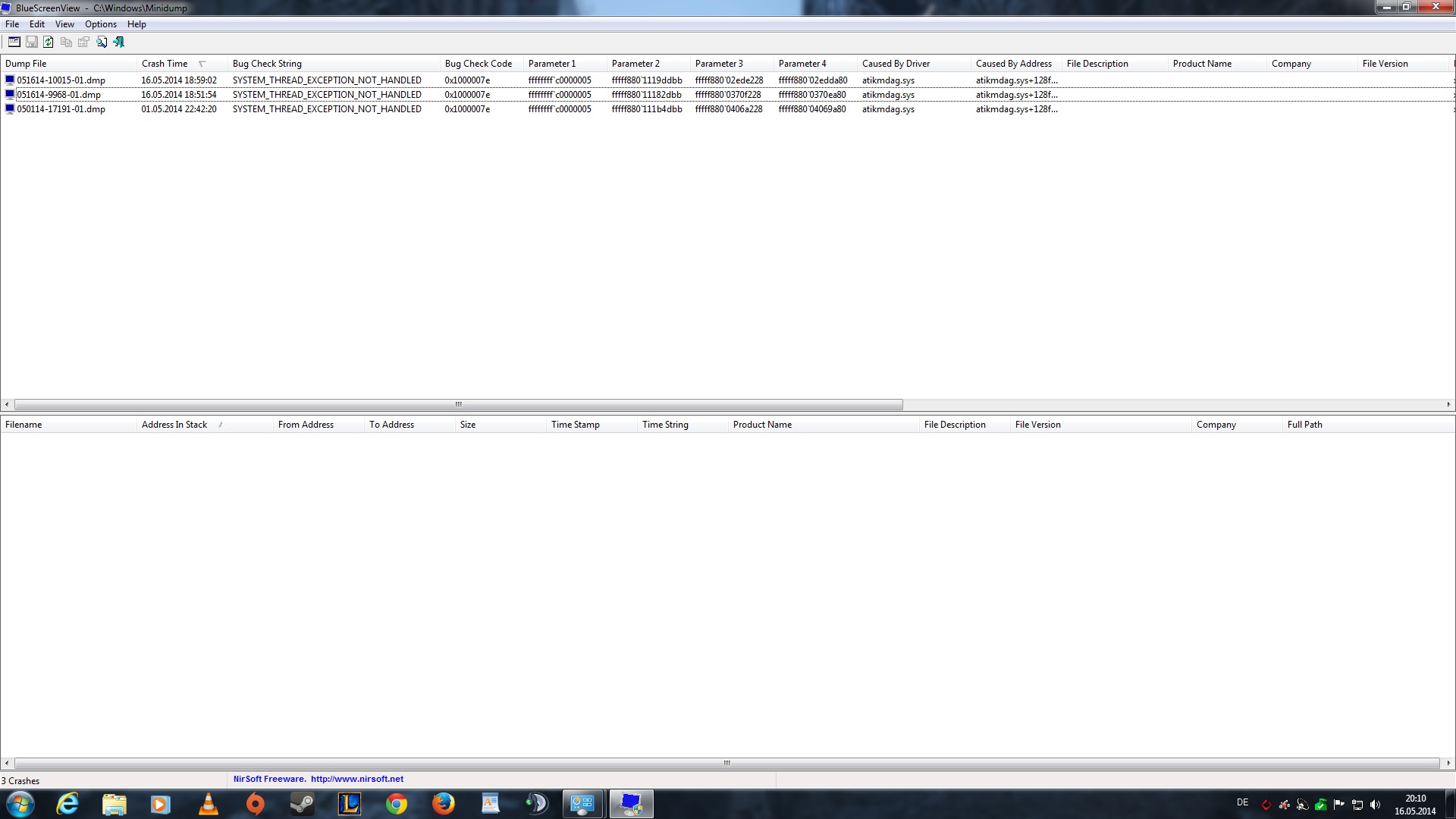Click the Save Selected Items floppy icon

coord(32,42)
